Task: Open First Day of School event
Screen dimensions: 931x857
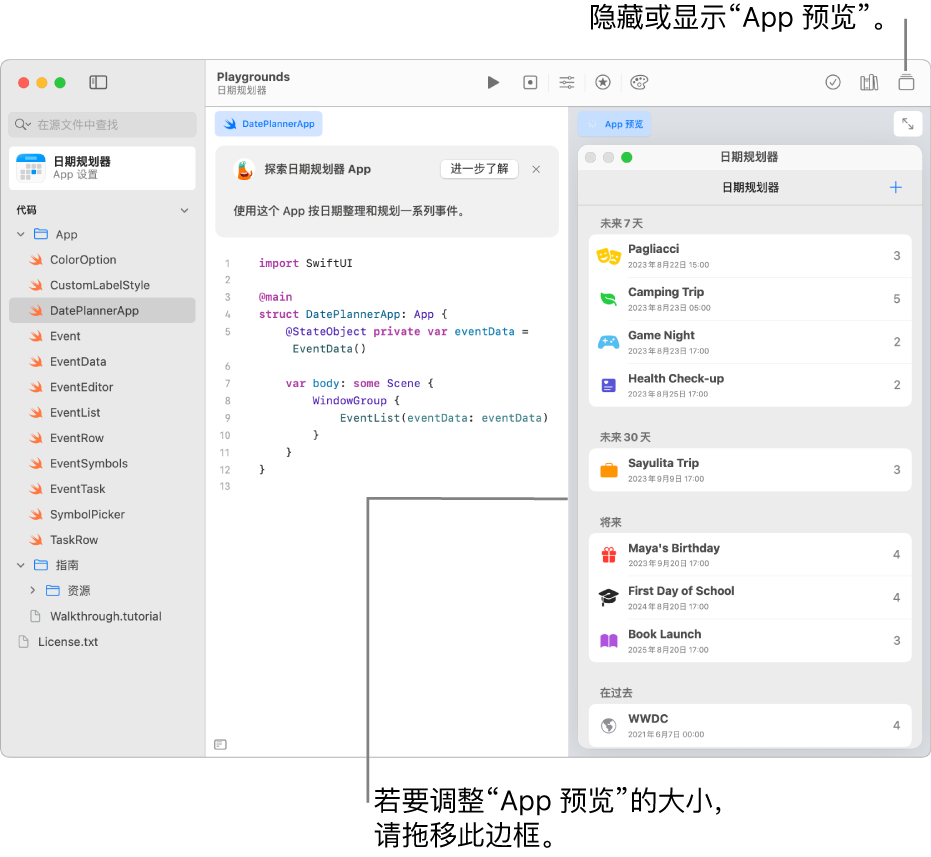Action: click(750, 597)
